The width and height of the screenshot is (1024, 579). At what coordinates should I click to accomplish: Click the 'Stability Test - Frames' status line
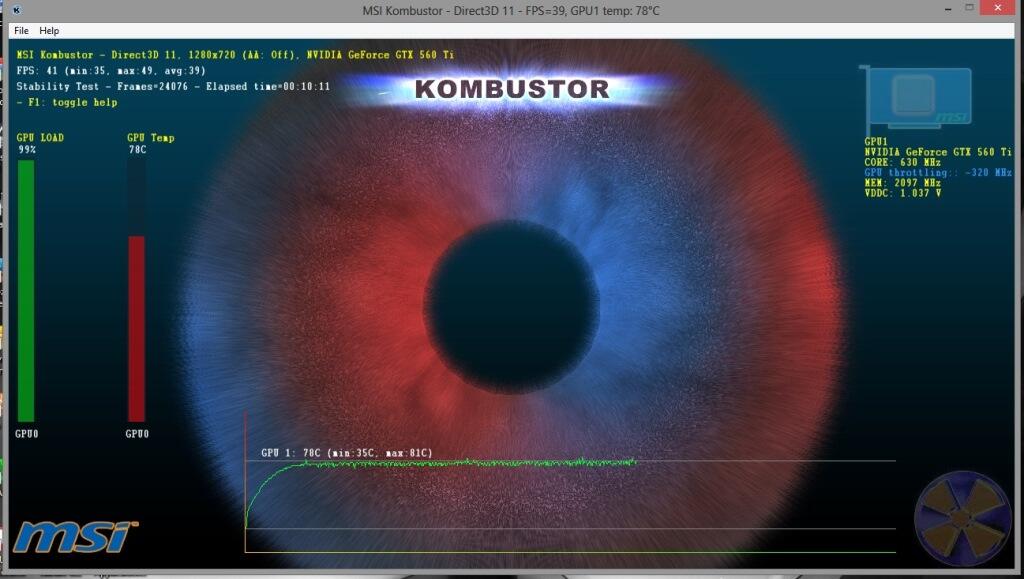pyautogui.click(x=173, y=86)
